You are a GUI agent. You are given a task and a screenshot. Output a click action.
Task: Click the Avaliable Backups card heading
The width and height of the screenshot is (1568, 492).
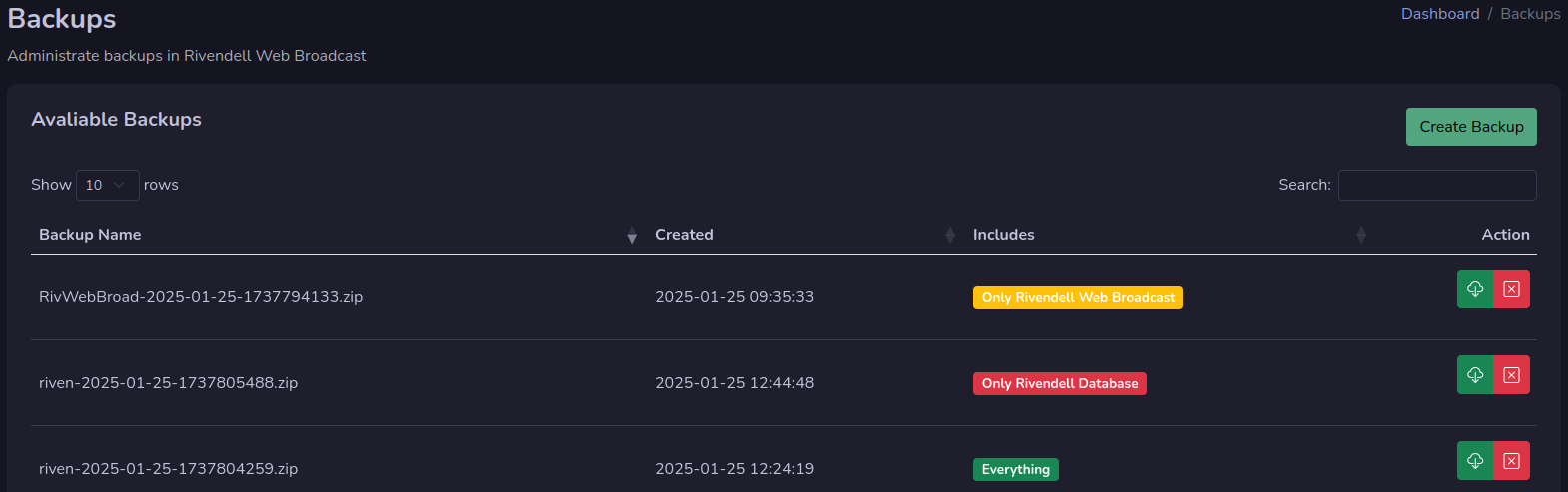[116, 120]
